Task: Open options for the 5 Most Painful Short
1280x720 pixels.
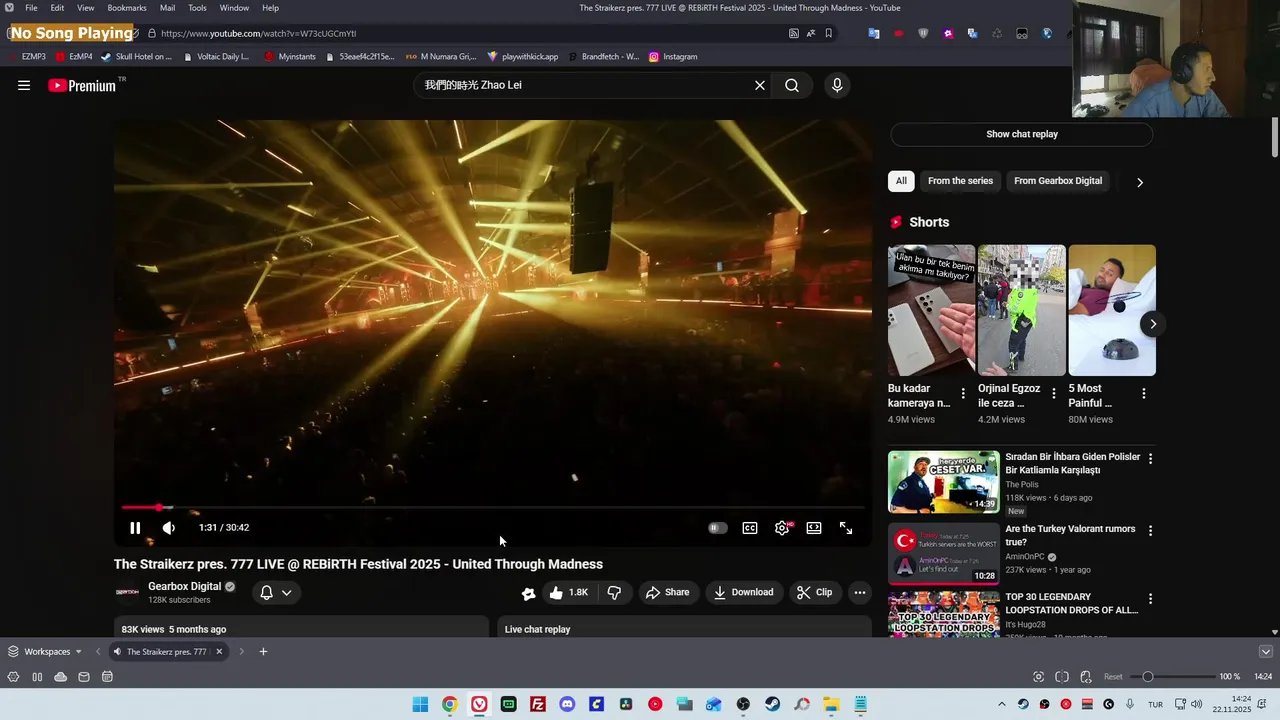Action: (x=1144, y=394)
